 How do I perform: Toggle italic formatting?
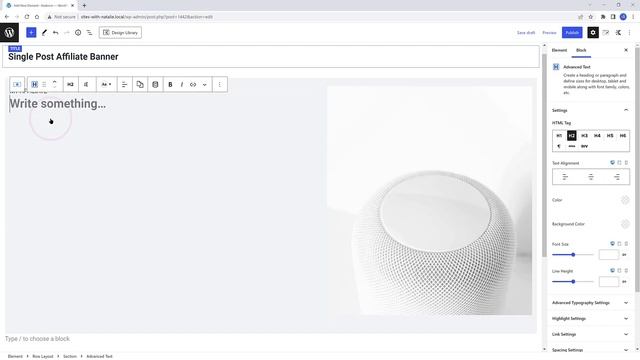click(x=182, y=84)
